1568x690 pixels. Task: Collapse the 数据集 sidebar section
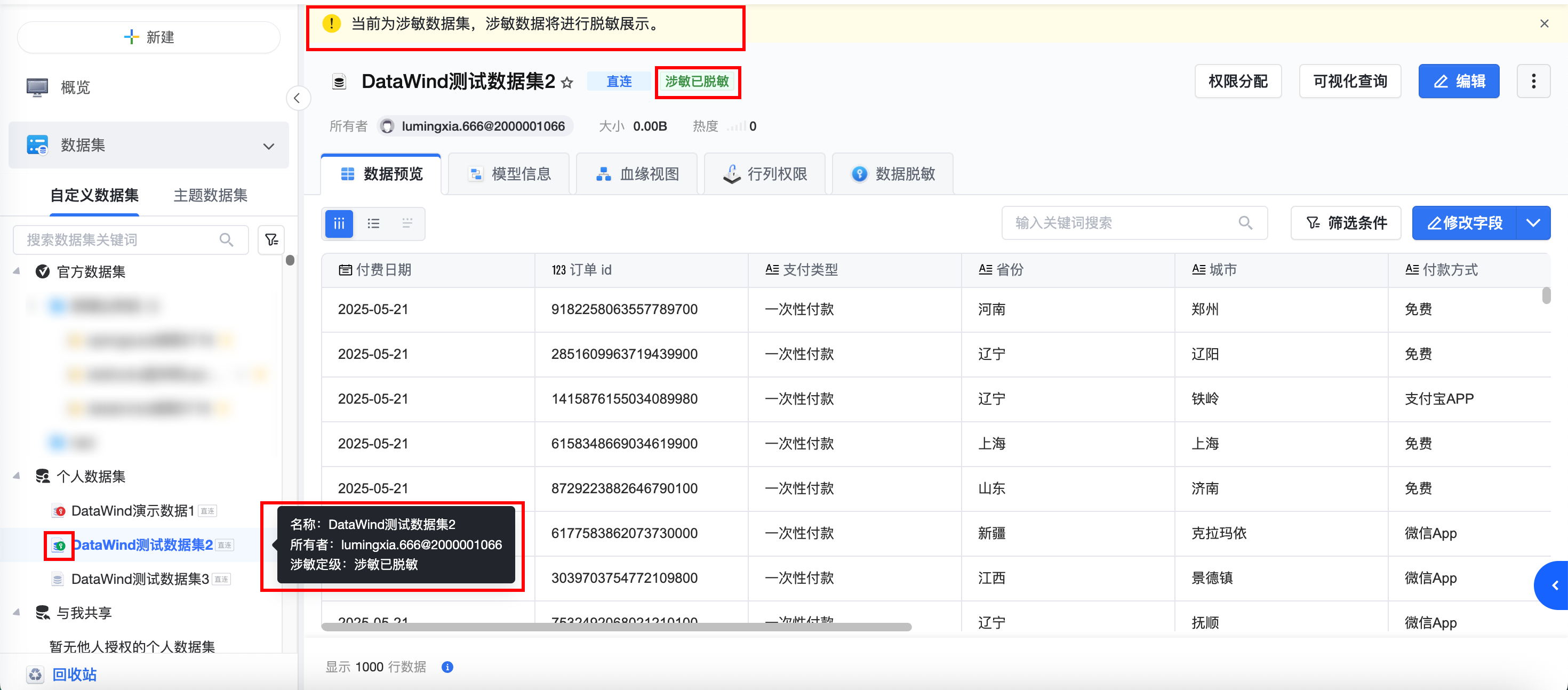coord(268,146)
